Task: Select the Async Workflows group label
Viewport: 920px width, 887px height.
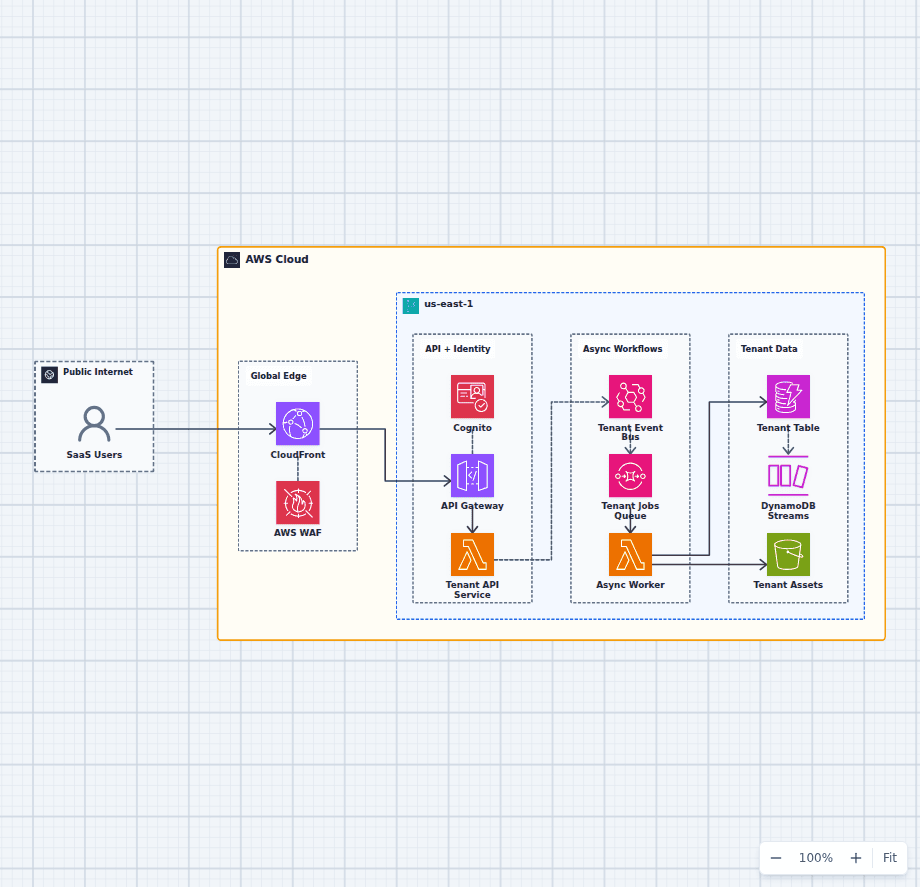Action: click(623, 348)
